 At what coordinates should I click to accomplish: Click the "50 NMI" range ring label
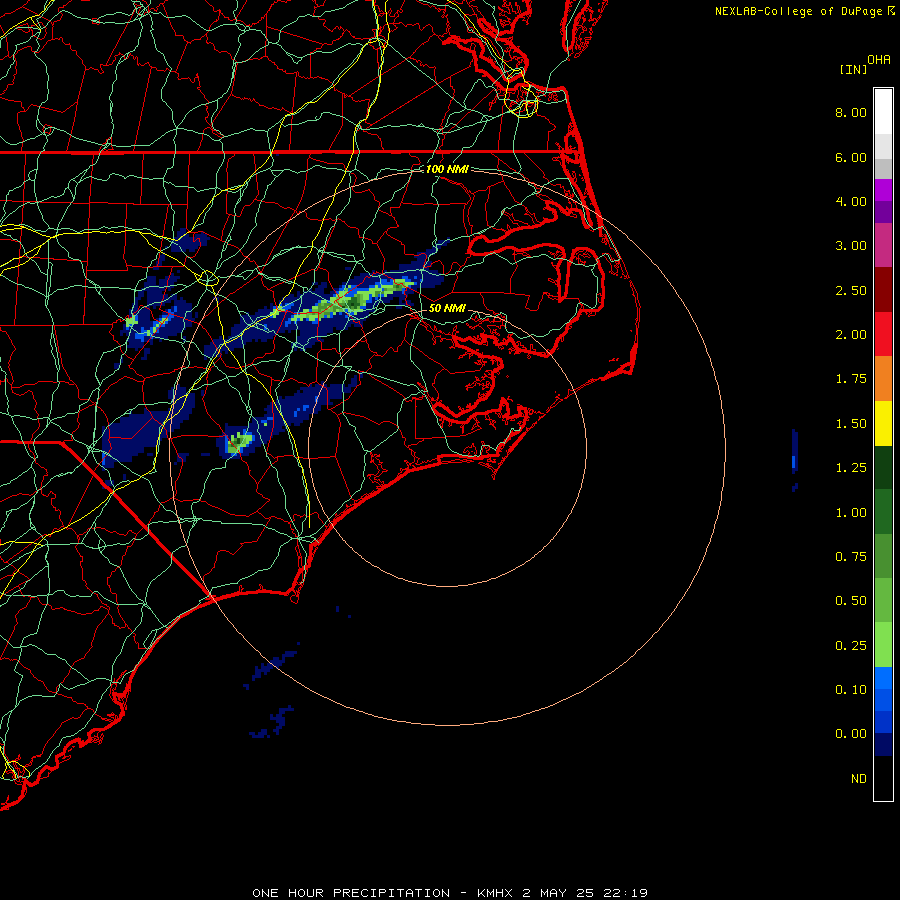coord(447,308)
